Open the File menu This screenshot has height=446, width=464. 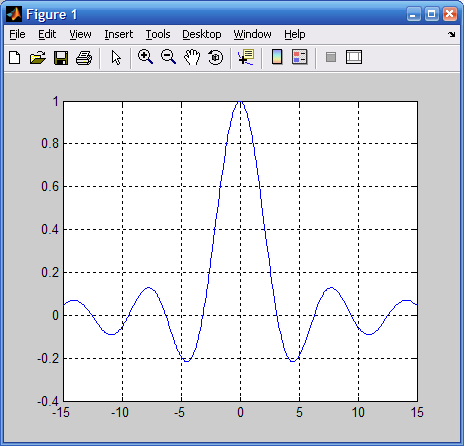click(x=17, y=34)
